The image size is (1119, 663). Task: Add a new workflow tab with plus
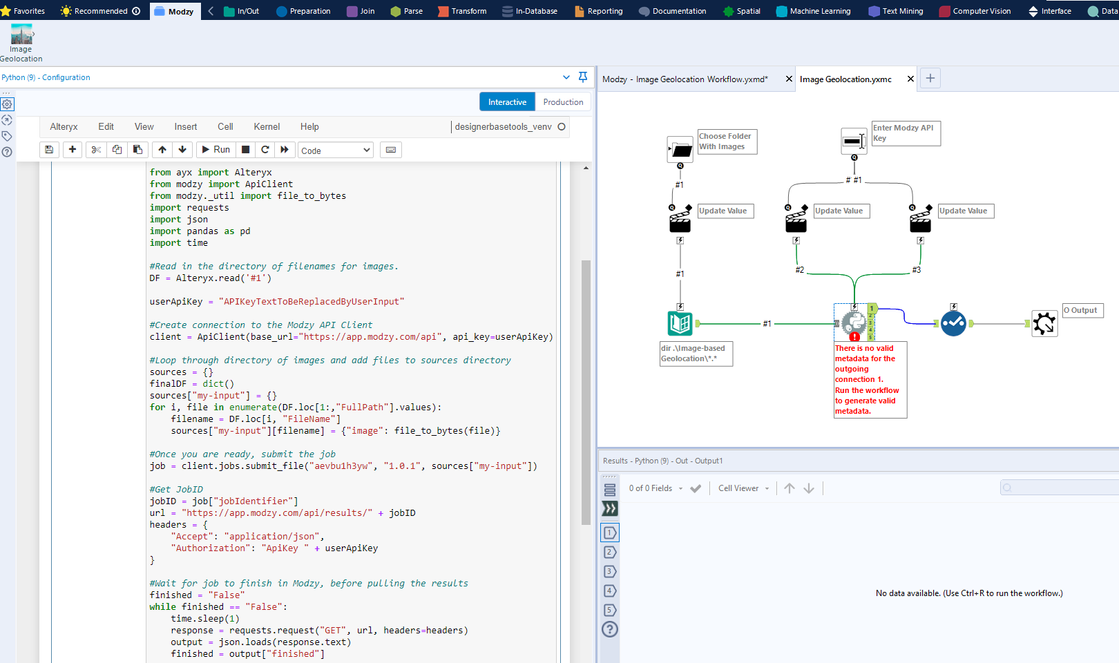(930, 78)
